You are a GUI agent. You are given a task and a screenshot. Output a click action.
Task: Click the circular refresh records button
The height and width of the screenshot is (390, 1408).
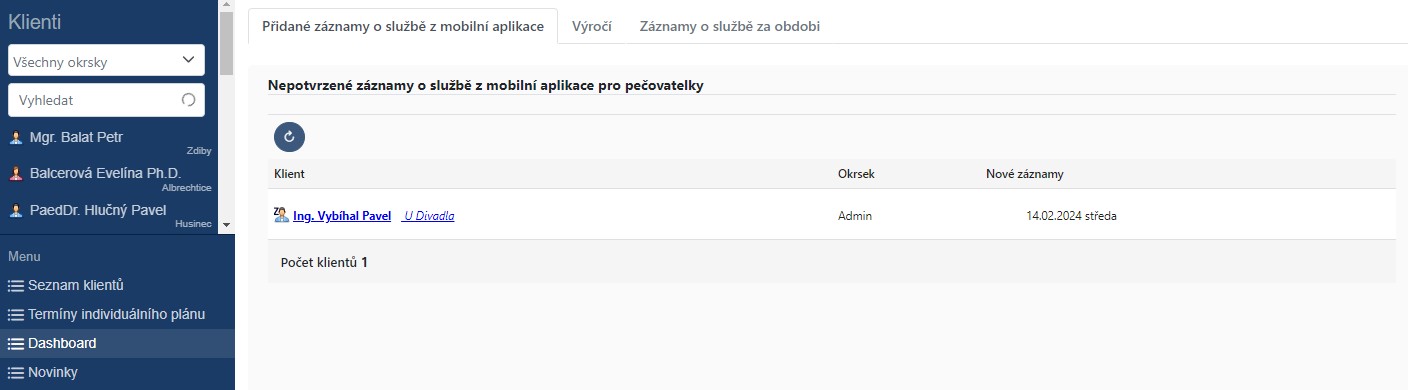(289, 137)
